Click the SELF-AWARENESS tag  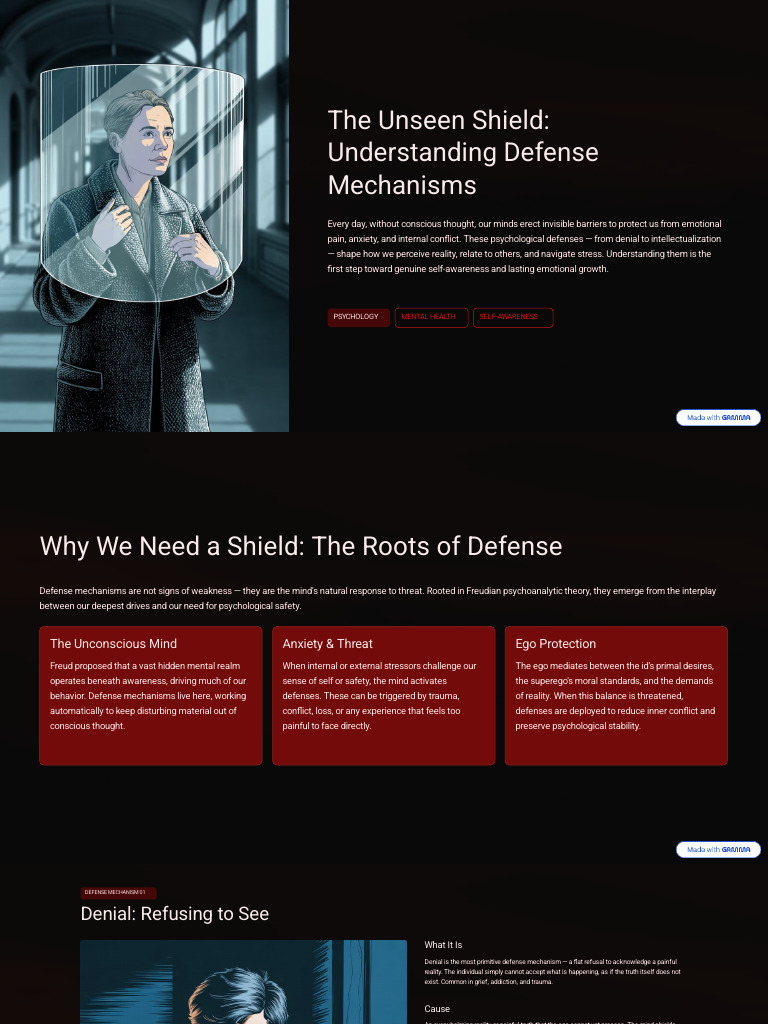(x=513, y=317)
